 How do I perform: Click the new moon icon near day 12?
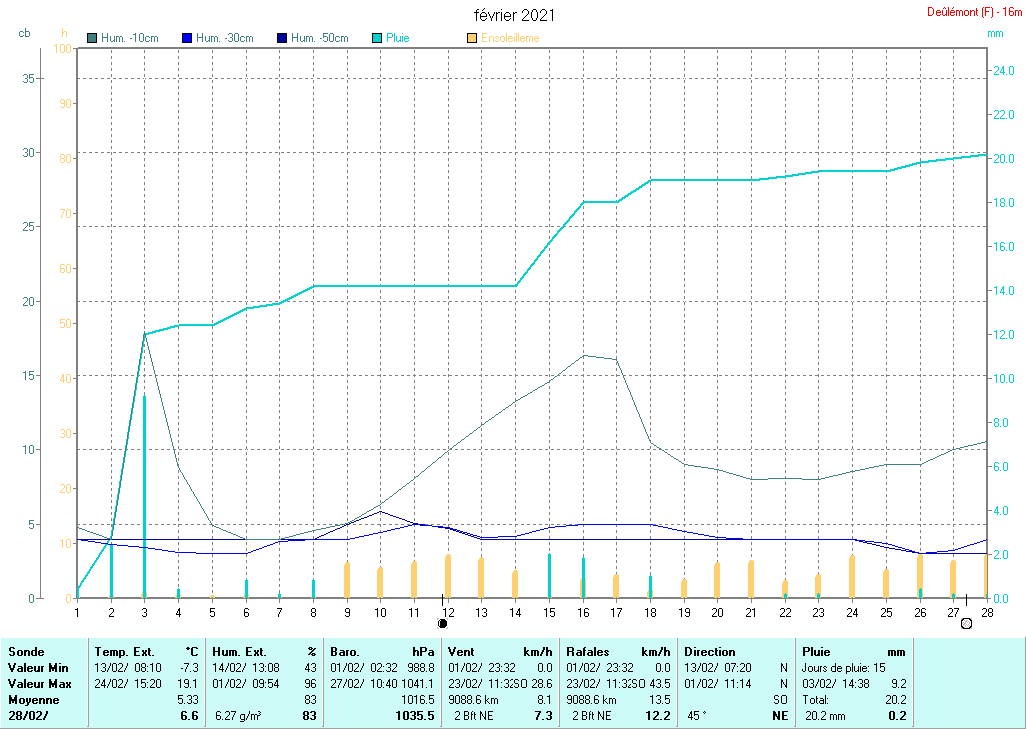(x=442, y=624)
